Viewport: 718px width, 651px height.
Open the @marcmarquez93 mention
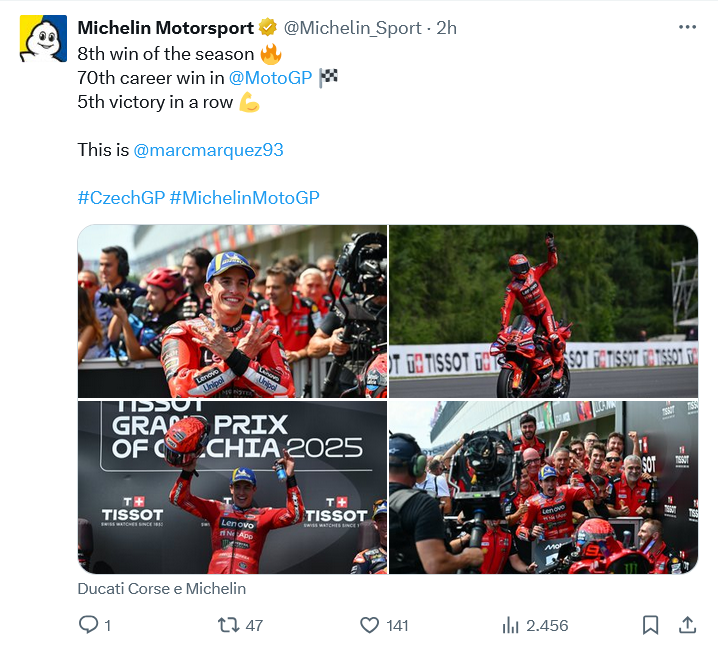coord(208,150)
